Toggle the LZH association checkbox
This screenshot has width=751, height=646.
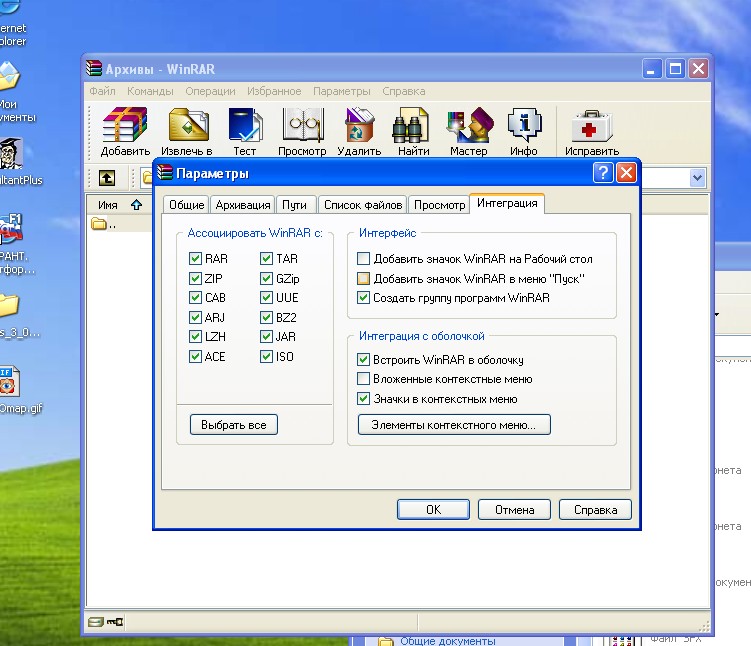pos(195,337)
